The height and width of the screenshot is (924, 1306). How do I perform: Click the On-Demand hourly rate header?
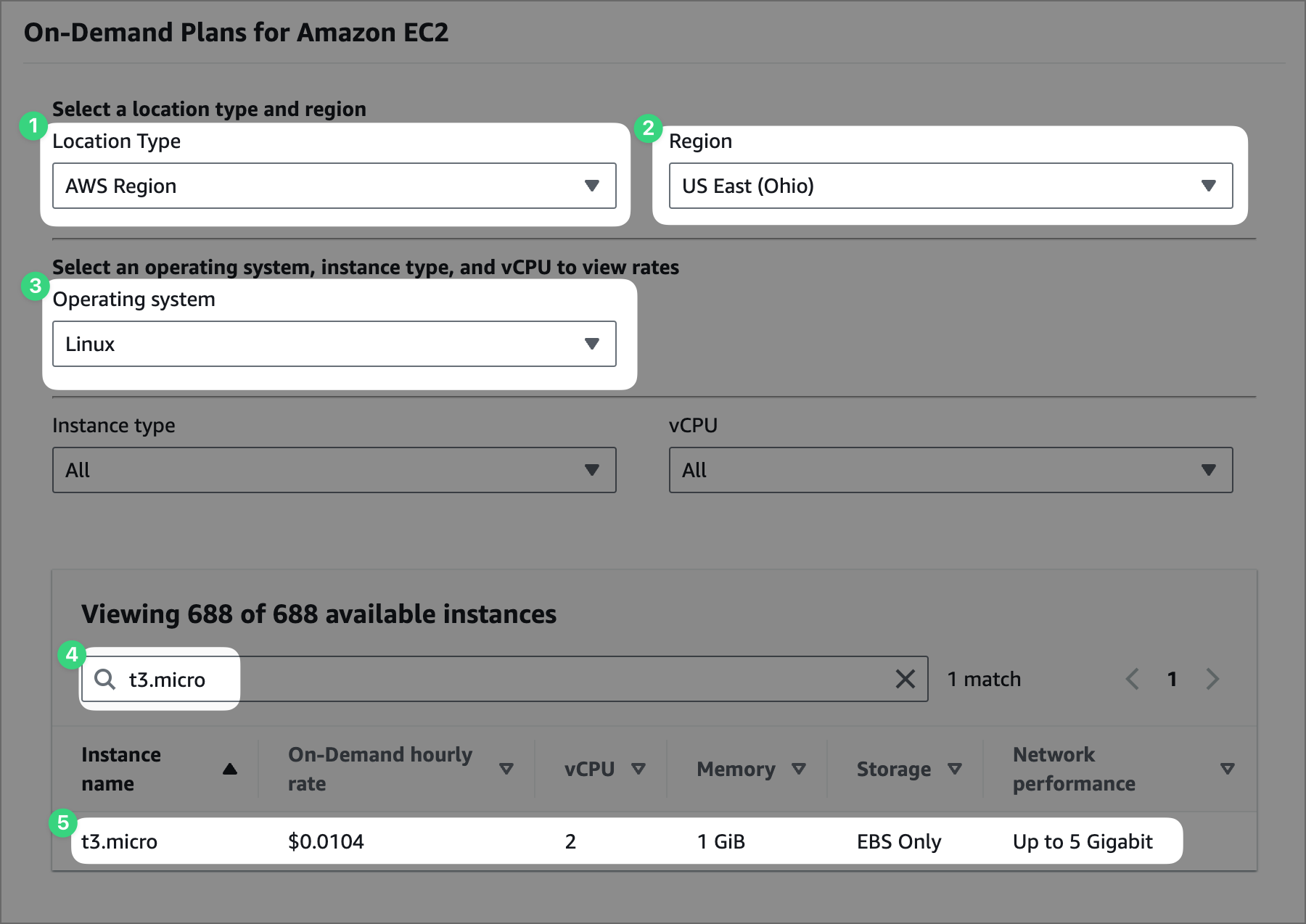(380, 769)
